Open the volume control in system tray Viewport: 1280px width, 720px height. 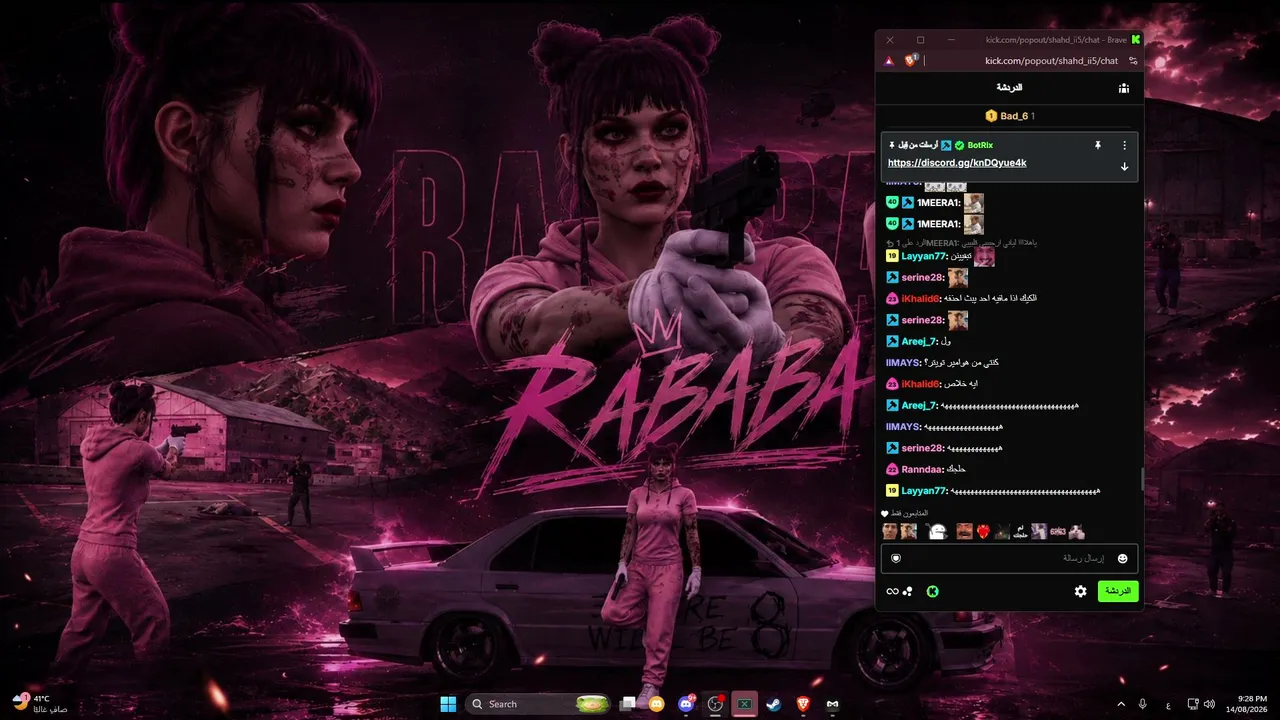click(x=1209, y=704)
